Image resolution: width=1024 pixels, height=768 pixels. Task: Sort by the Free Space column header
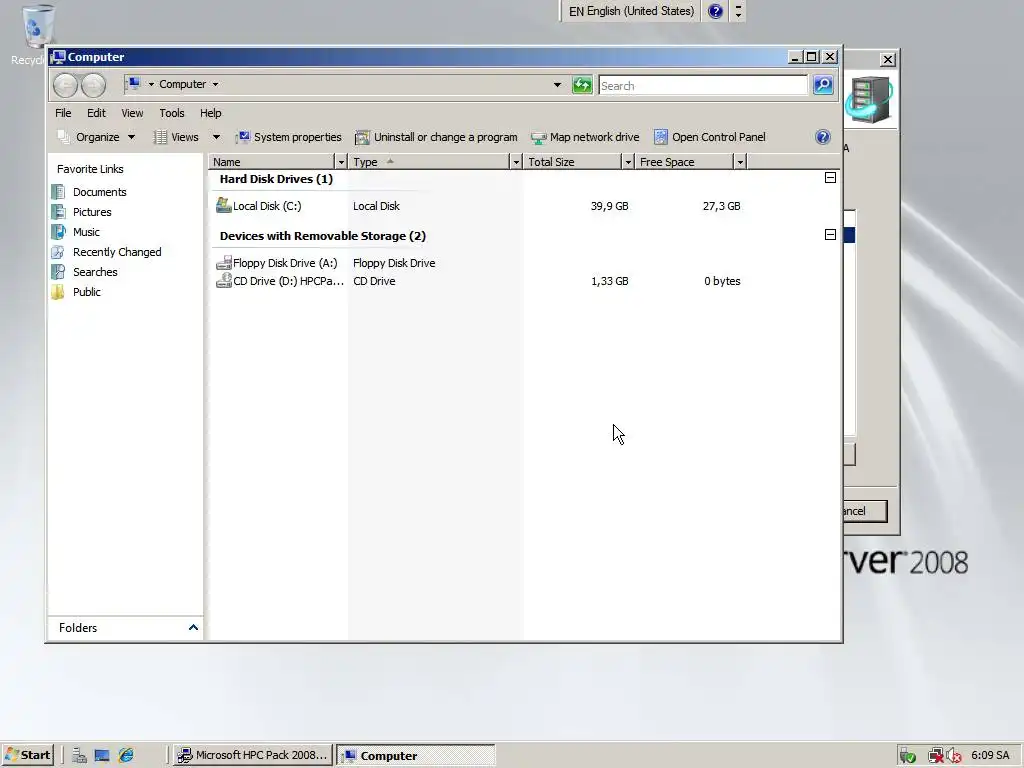[x=684, y=162]
